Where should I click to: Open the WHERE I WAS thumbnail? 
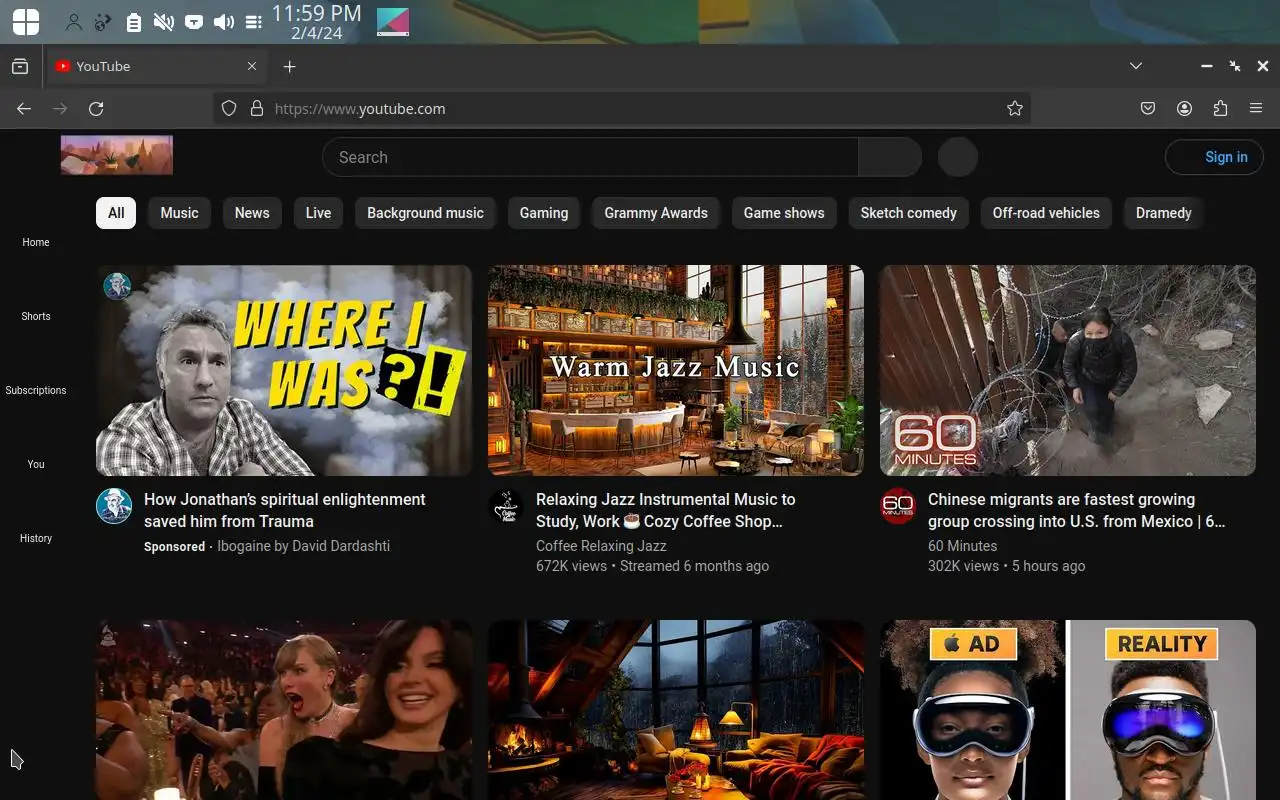click(284, 370)
